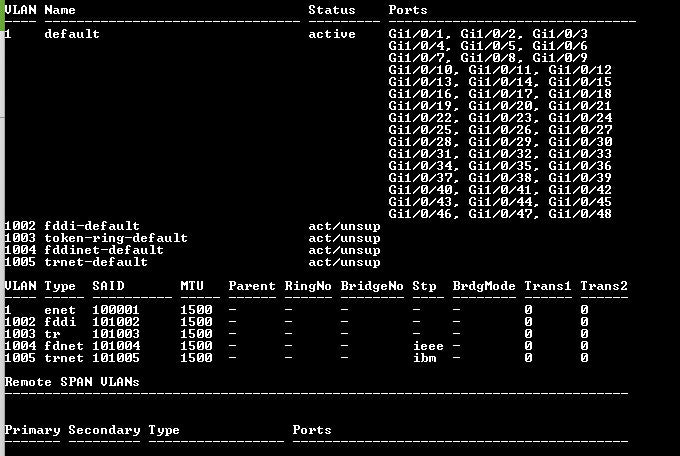Screen dimensions: 680x456
Task: Click the 'Parent' column header
Action: (252, 286)
